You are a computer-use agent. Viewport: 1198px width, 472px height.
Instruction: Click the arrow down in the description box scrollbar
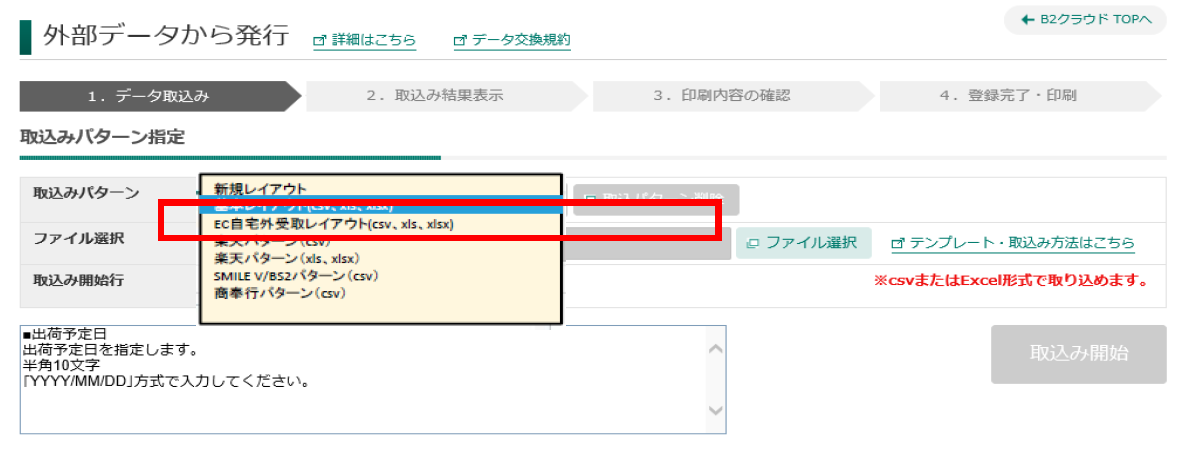[716, 409]
